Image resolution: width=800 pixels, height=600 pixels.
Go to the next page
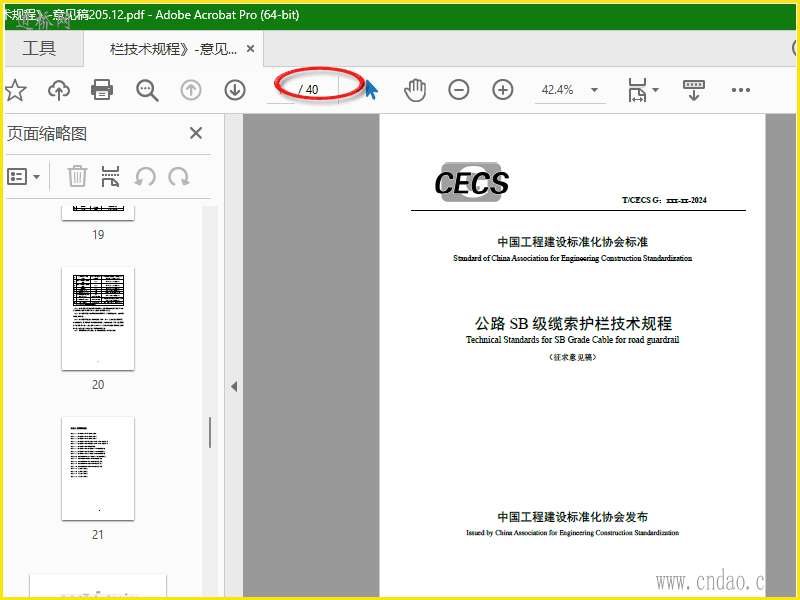pos(235,90)
